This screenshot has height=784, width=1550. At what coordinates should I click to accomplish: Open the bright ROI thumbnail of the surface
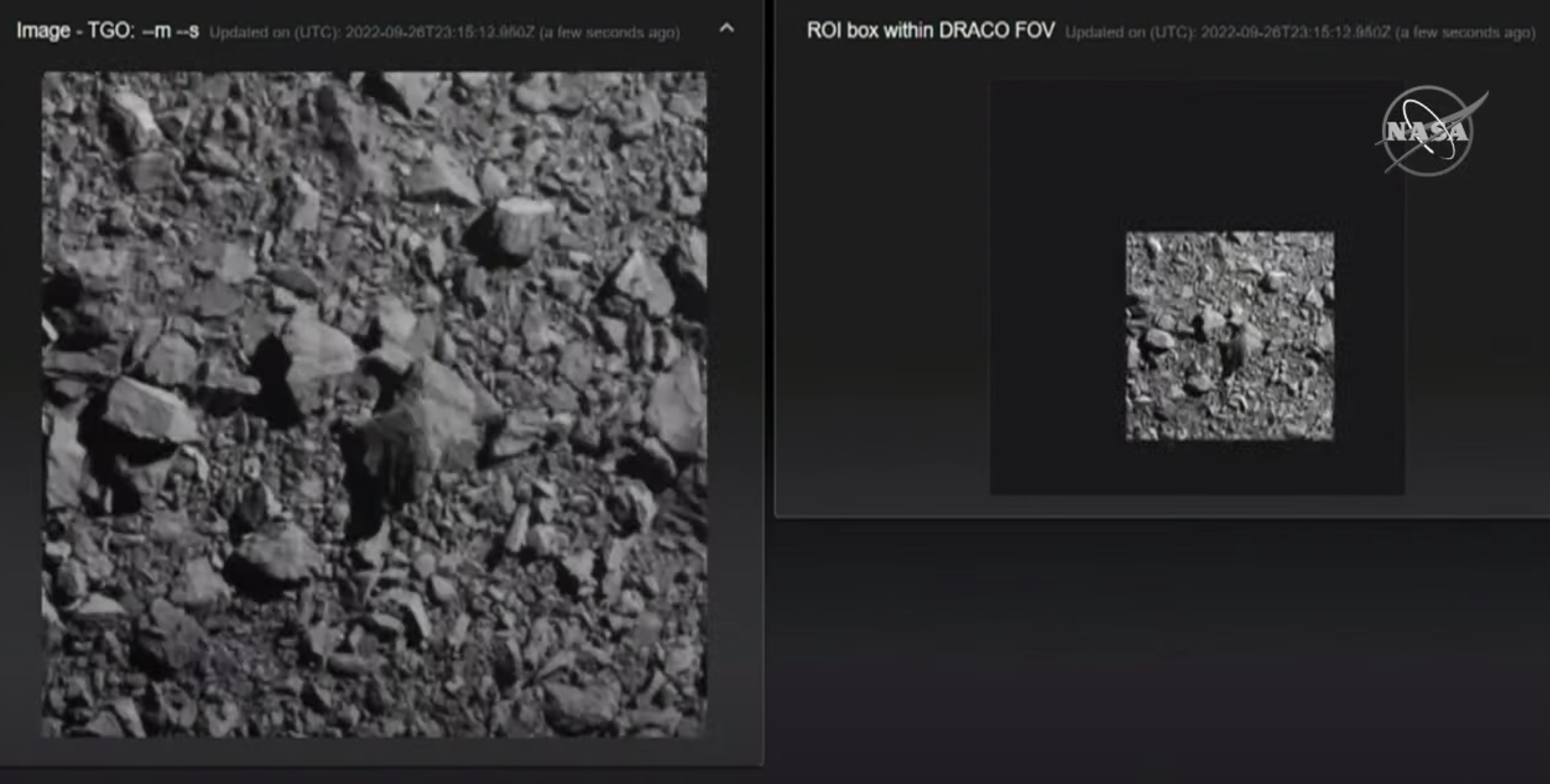(x=1230, y=335)
